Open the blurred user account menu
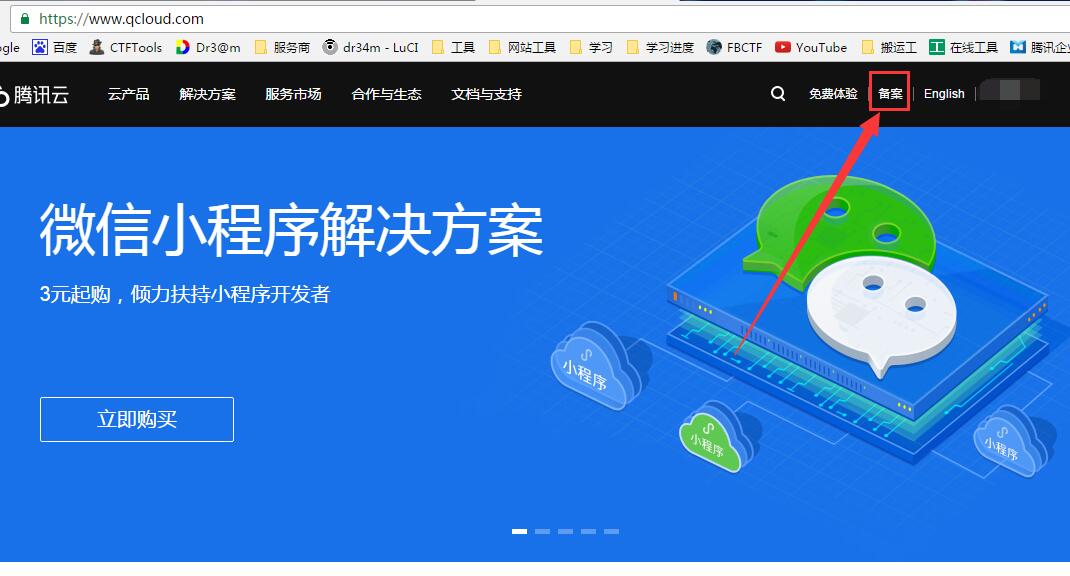This screenshot has height=576, width=1070. [x=1010, y=90]
